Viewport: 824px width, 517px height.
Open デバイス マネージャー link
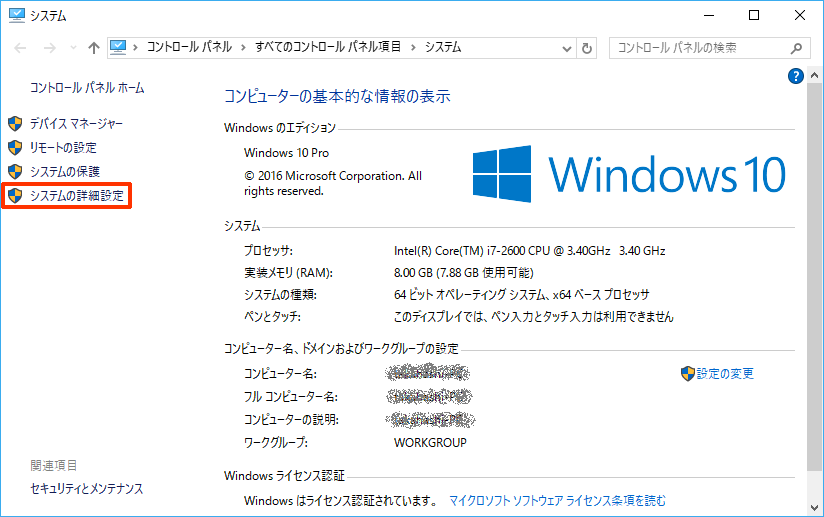[x=76, y=123]
